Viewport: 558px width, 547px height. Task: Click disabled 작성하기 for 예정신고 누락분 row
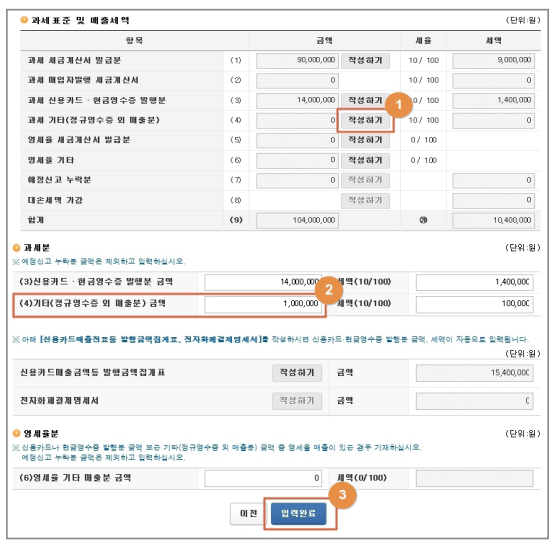pos(365,180)
